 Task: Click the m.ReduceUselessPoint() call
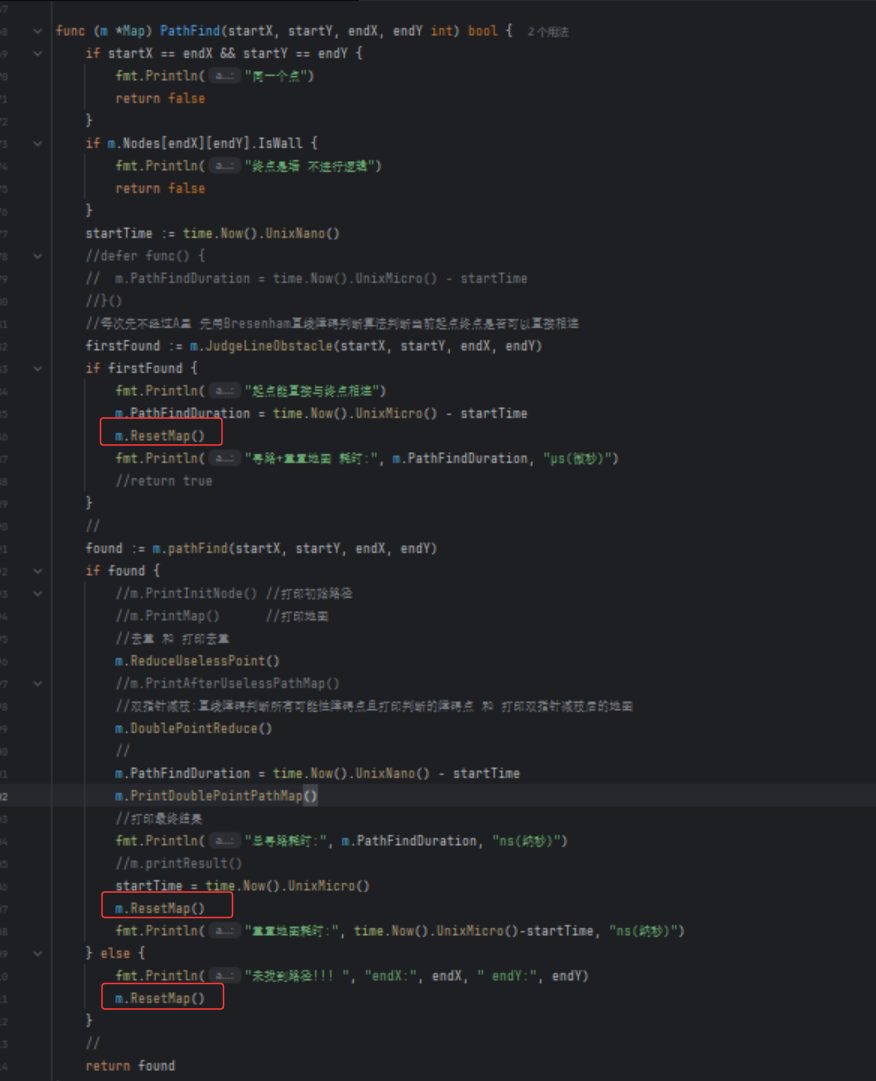click(197, 660)
